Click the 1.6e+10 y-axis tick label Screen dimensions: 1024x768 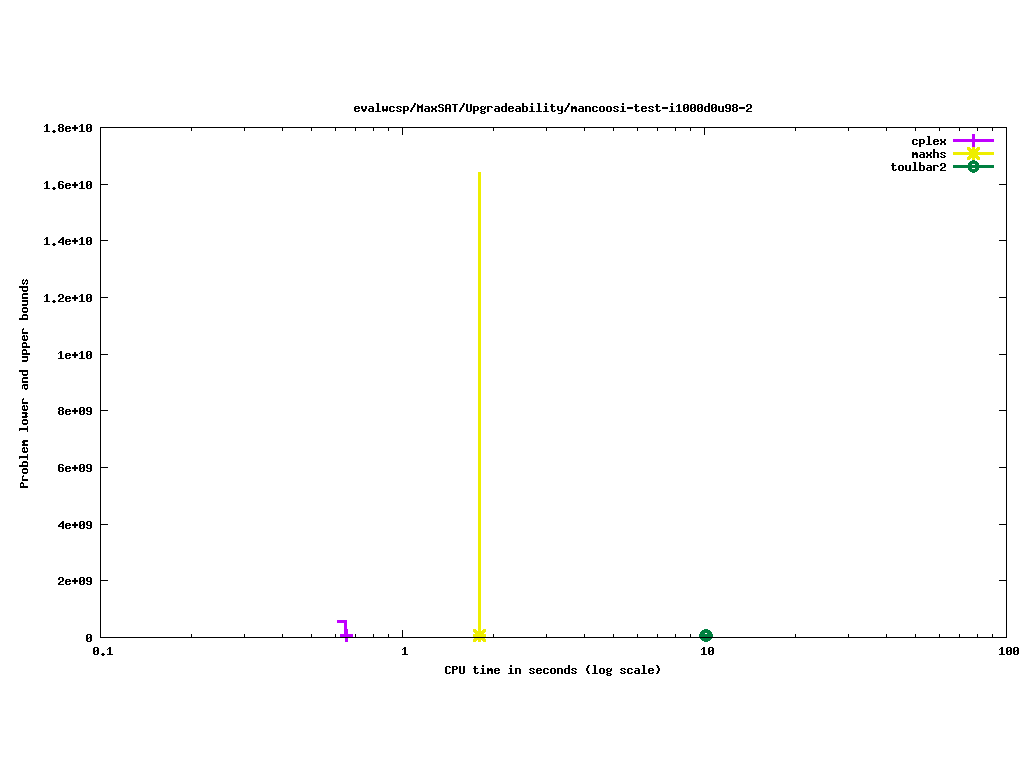pos(68,185)
